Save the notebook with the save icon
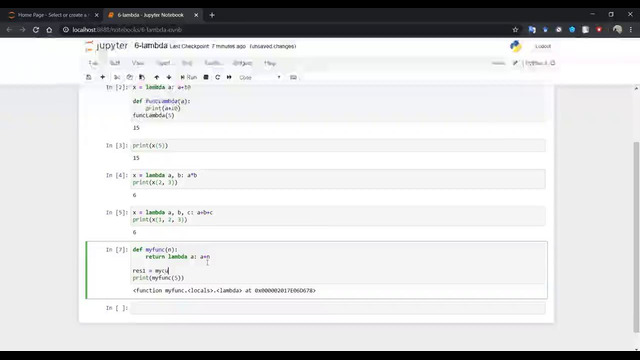The image size is (640, 360). [x=89, y=77]
